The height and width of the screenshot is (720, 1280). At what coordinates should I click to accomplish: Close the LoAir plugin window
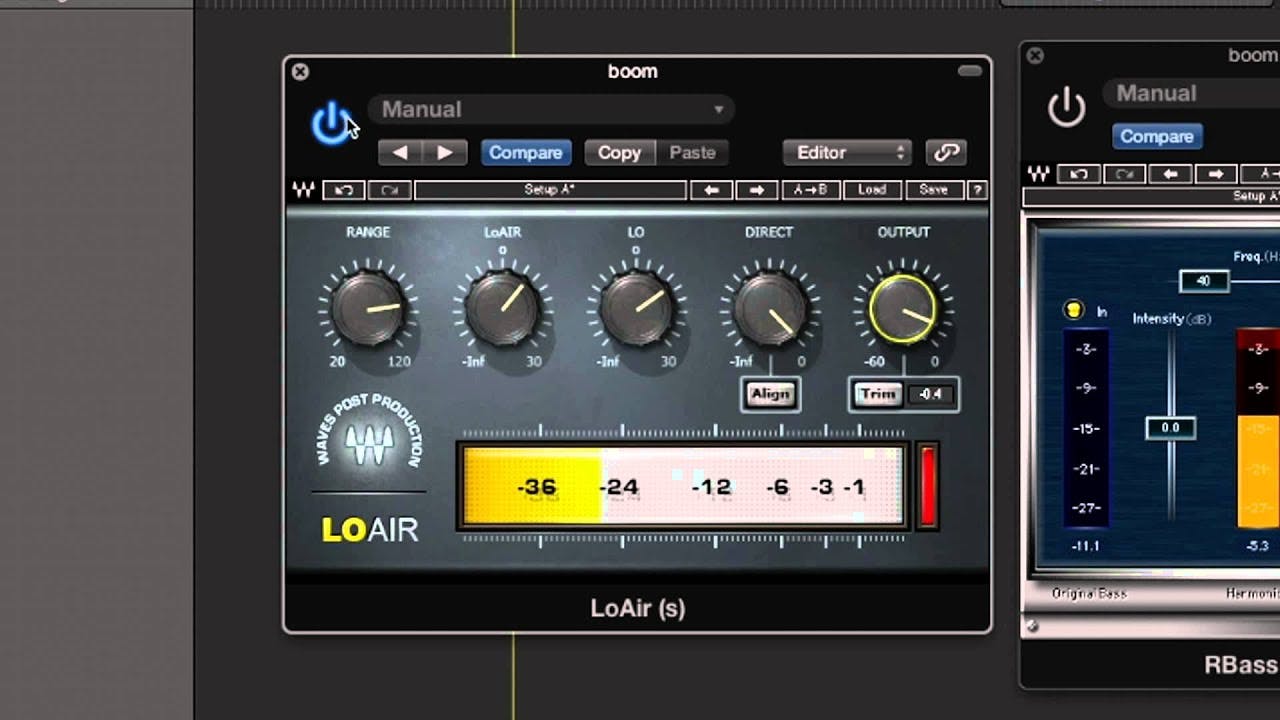coord(300,71)
